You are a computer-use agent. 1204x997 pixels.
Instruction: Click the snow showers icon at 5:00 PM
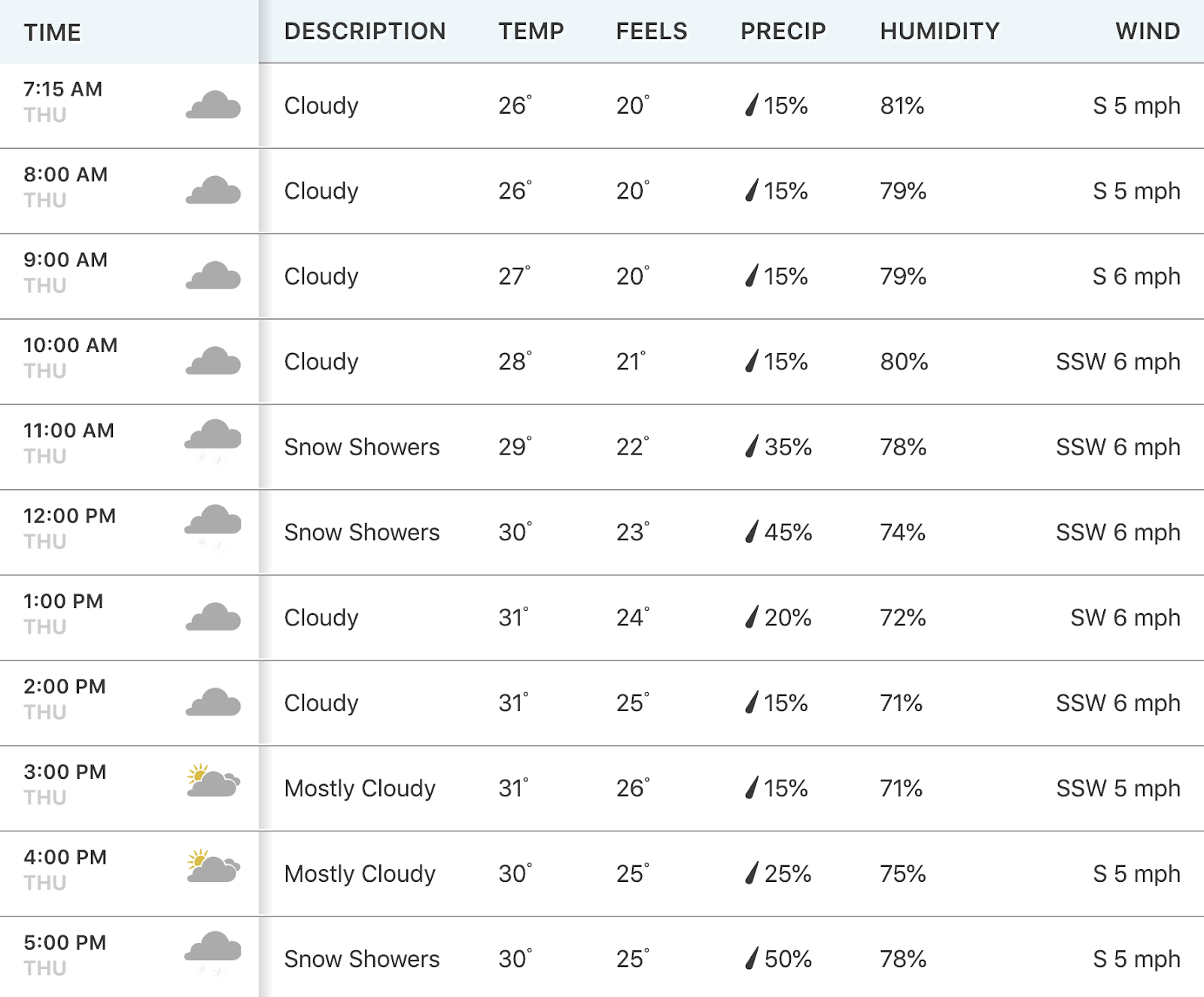[x=213, y=953]
